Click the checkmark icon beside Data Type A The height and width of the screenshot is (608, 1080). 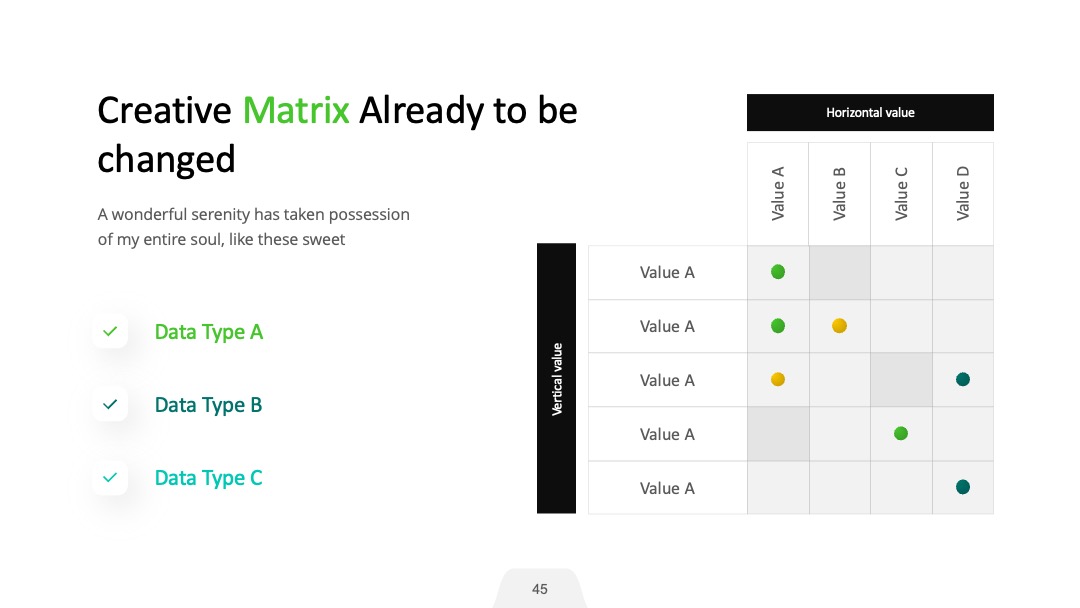tap(110, 332)
